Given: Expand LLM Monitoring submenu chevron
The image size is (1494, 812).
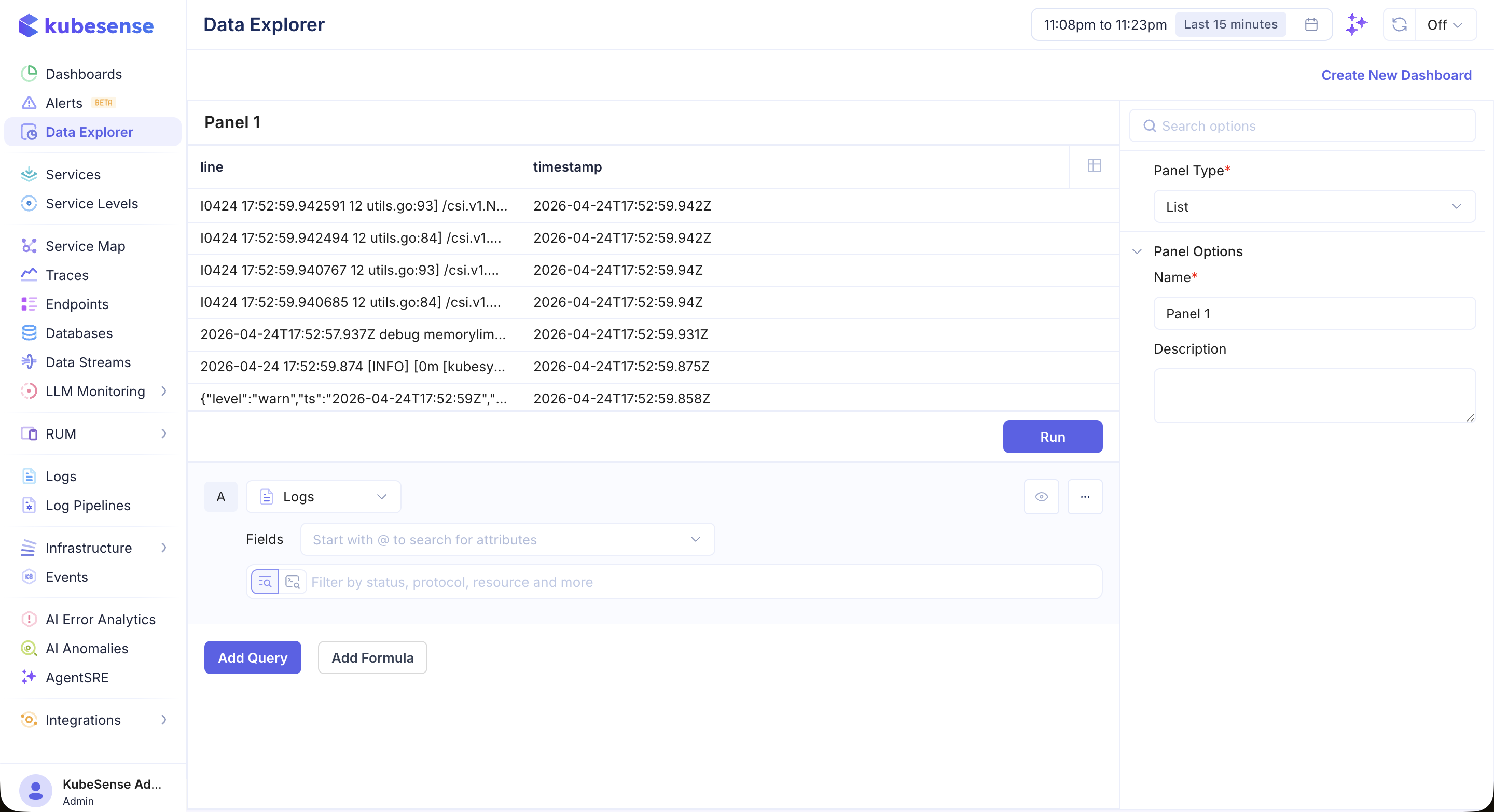Looking at the screenshot, I should coord(163,390).
